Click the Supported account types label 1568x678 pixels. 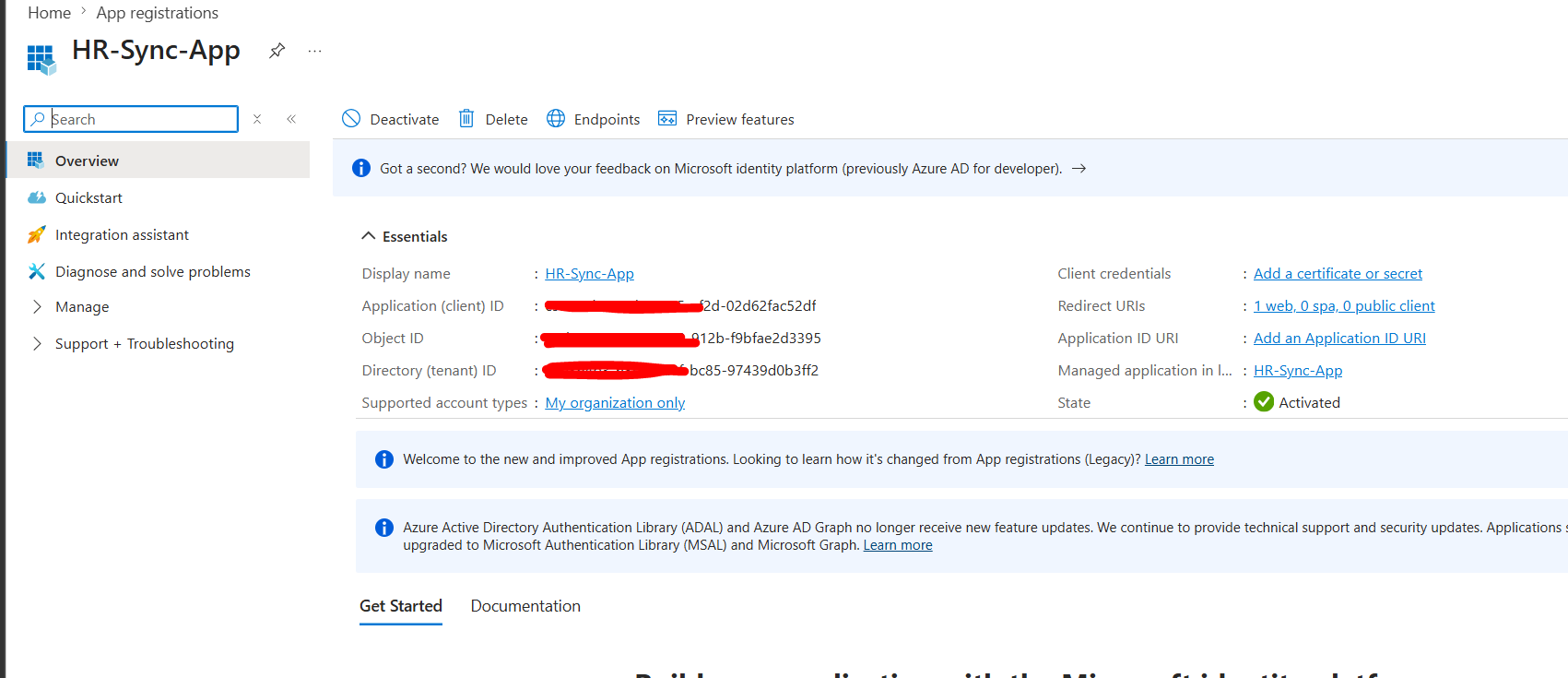point(444,403)
